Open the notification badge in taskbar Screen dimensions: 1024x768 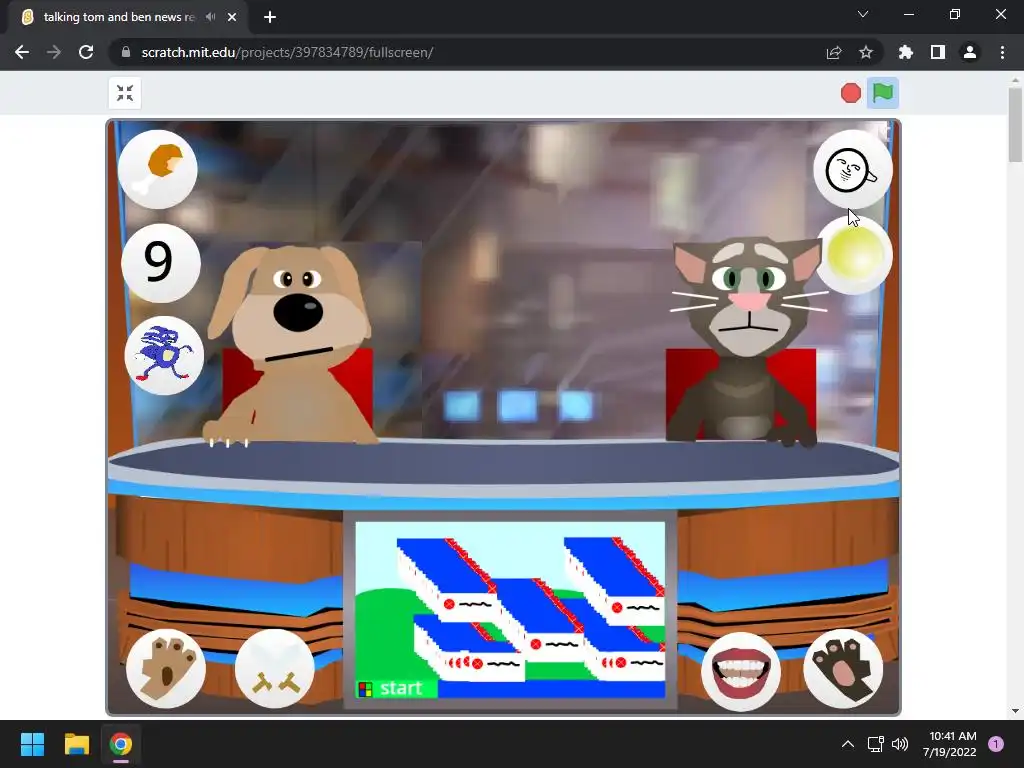tap(996, 744)
